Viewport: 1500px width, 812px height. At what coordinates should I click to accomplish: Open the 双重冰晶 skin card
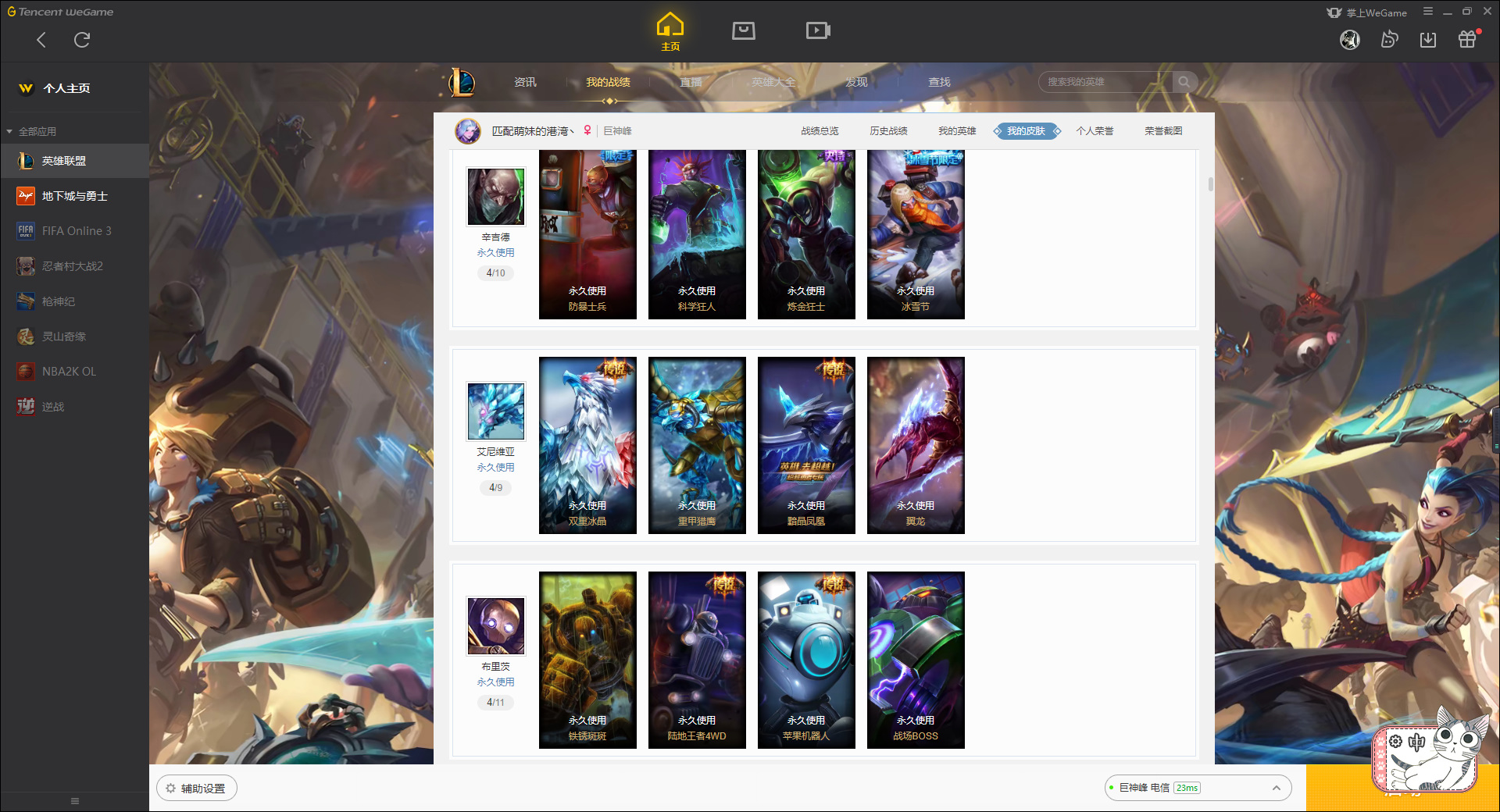coord(587,445)
